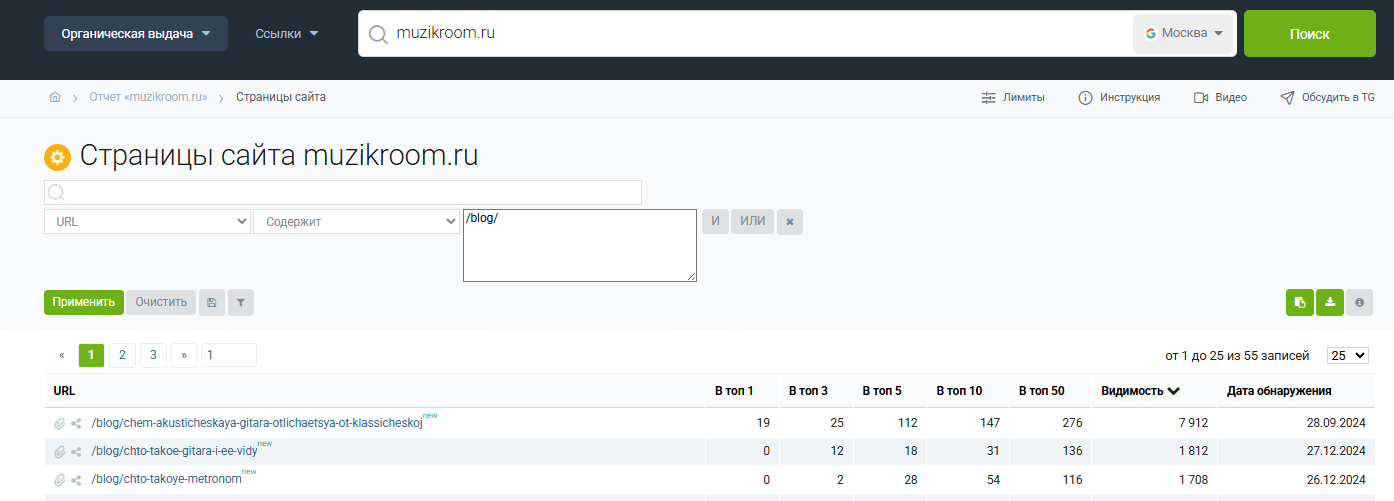The width and height of the screenshot is (1394, 501).
Task: Click the gray info icon button
Action: 1359,302
